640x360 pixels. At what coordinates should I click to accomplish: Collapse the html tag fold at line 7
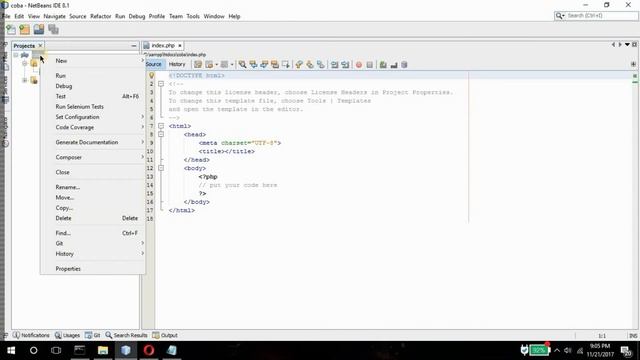tap(161, 126)
